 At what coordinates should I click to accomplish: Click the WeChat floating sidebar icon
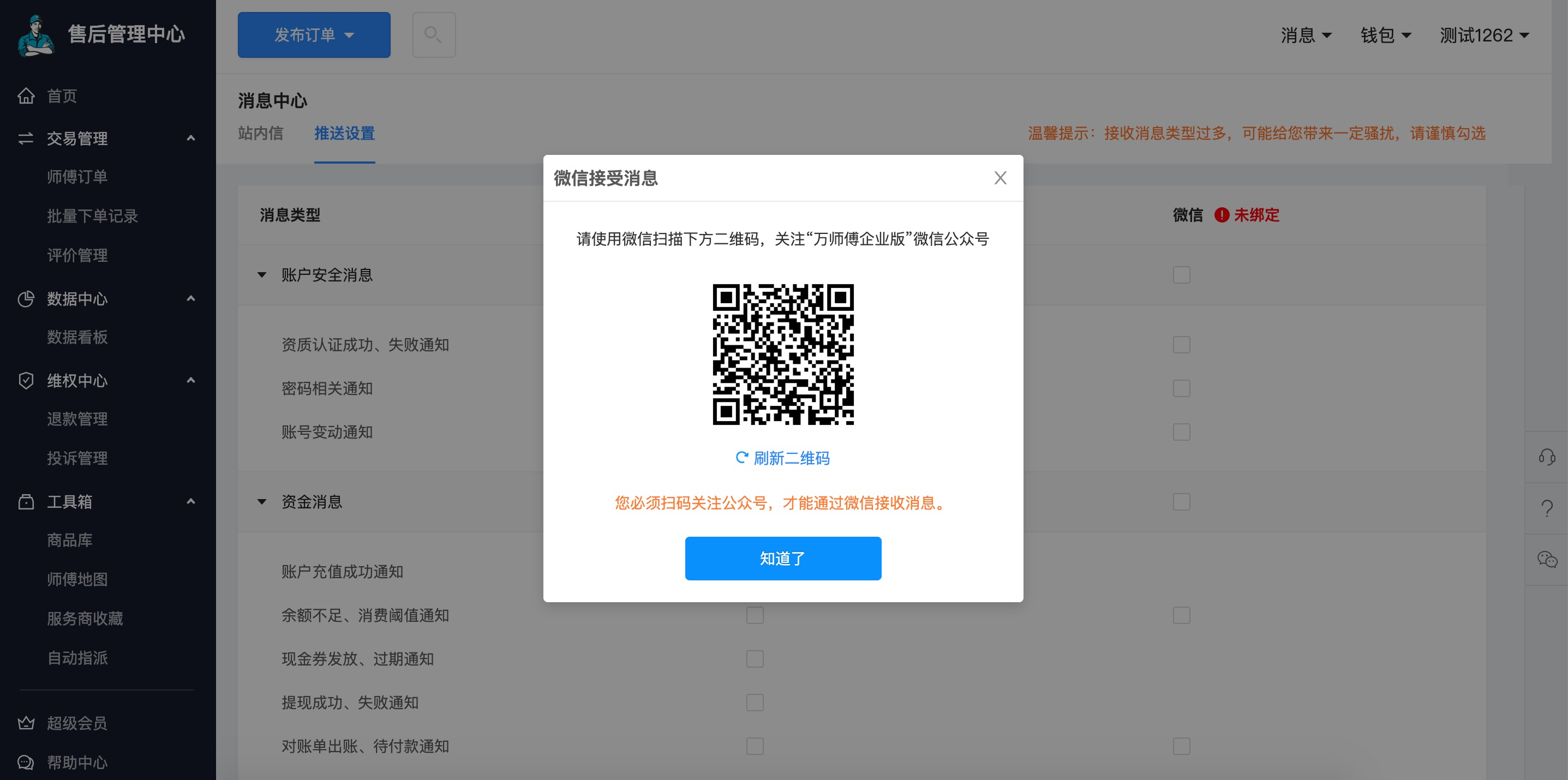[1547, 559]
